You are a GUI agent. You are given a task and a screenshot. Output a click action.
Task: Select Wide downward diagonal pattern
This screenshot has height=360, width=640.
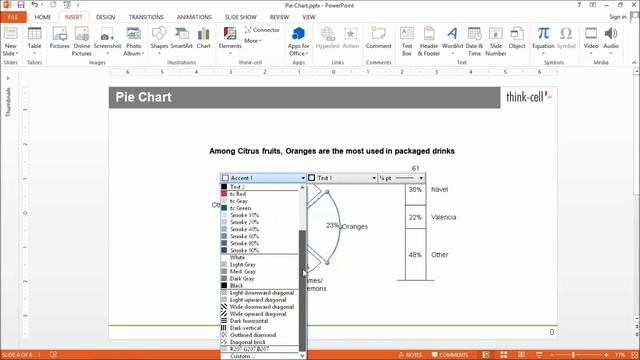[x=260, y=307]
